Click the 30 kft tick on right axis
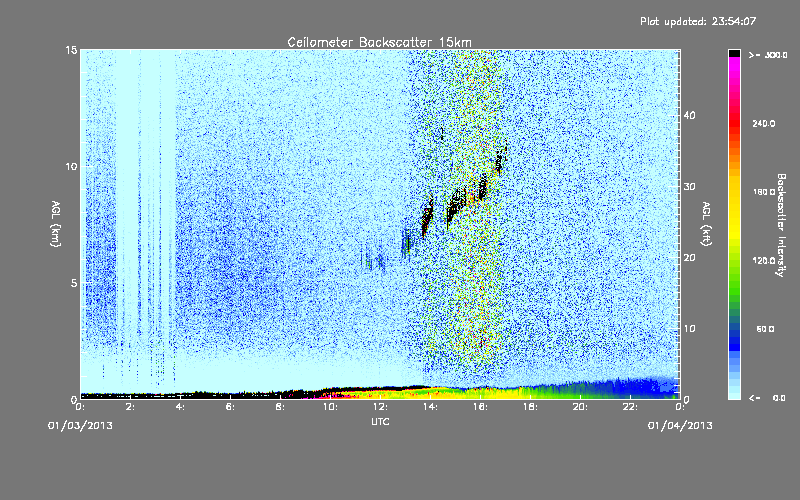The width and height of the screenshot is (800, 500). click(x=689, y=186)
